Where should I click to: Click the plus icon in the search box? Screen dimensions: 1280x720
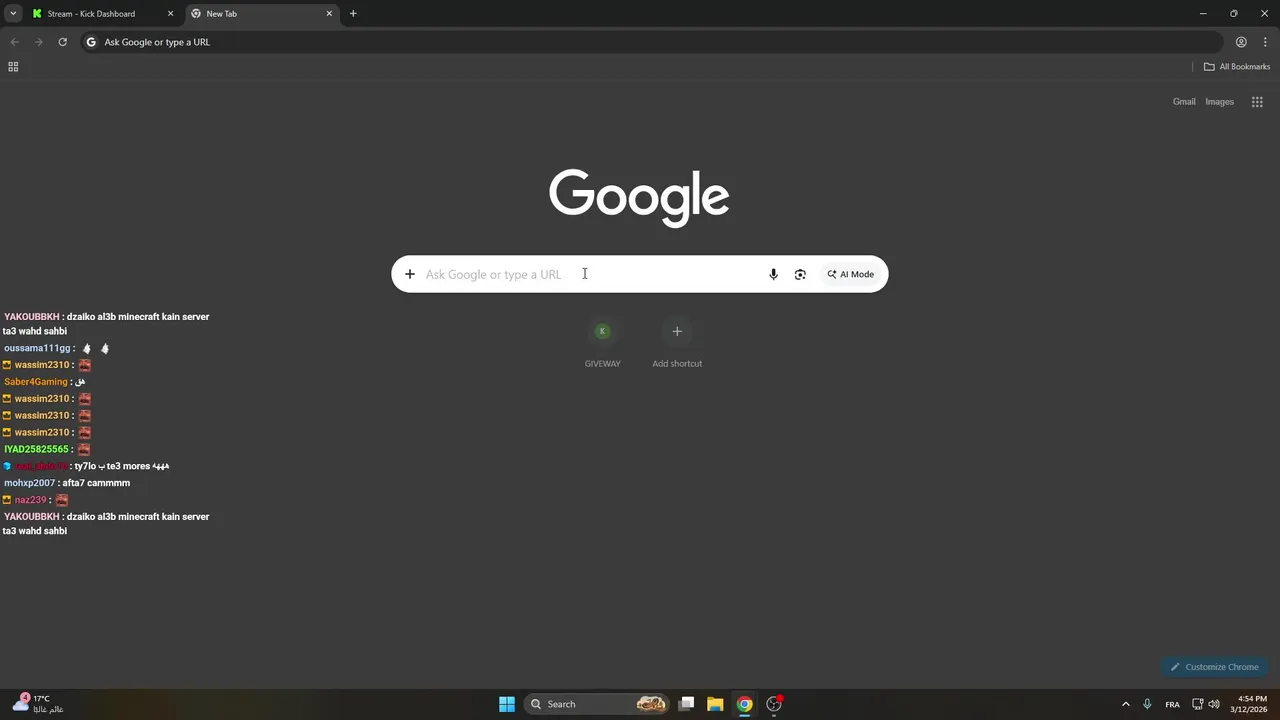(409, 274)
